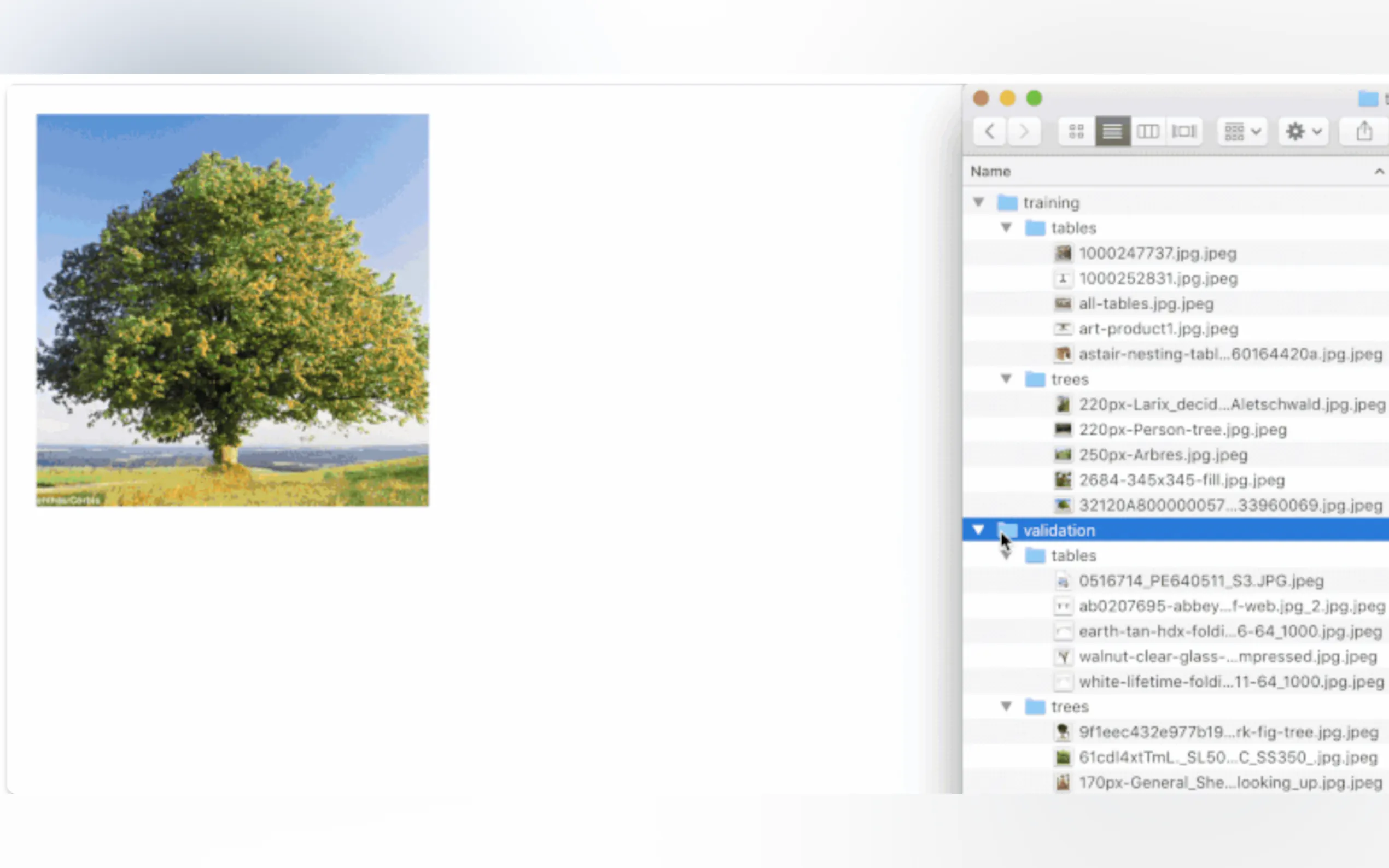1389x868 pixels.
Task: Collapse the training folder disclosure triangle
Action: pyautogui.click(x=979, y=202)
